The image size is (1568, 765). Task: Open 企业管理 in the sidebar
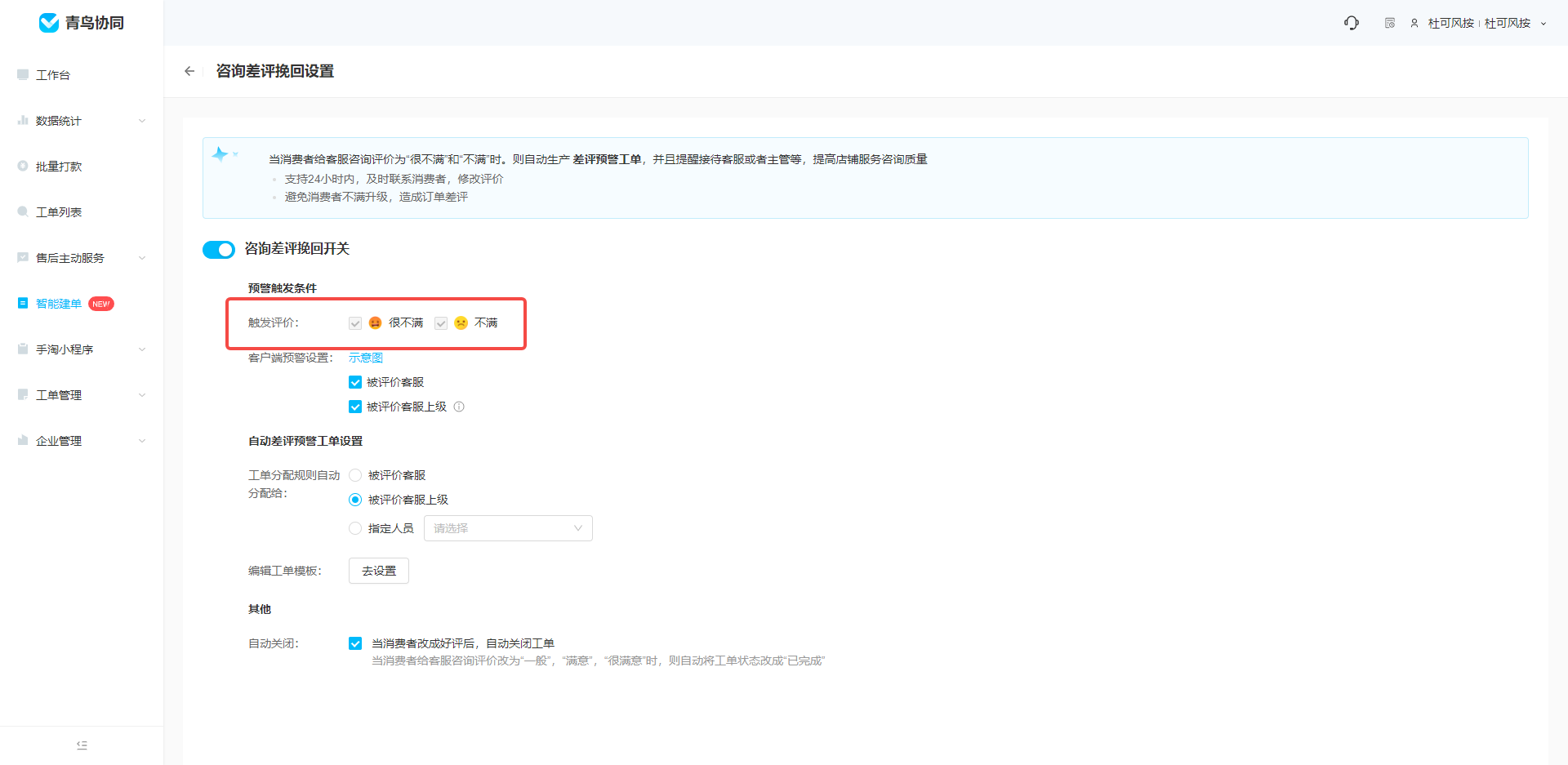tap(59, 441)
